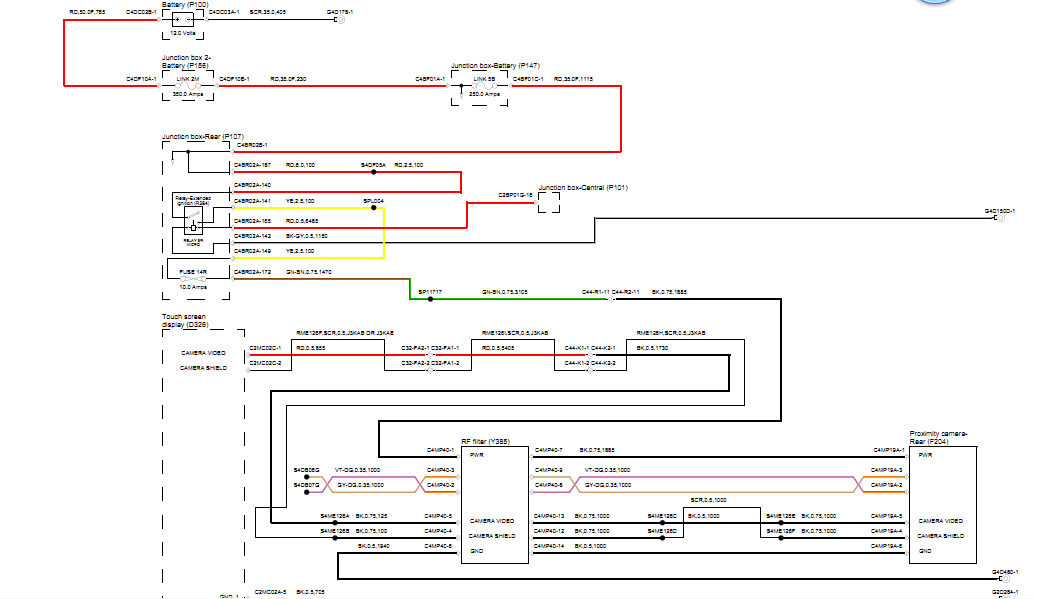Click connector label C4BR02A-187
This screenshot has height=599, width=1037.
pos(253,165)
